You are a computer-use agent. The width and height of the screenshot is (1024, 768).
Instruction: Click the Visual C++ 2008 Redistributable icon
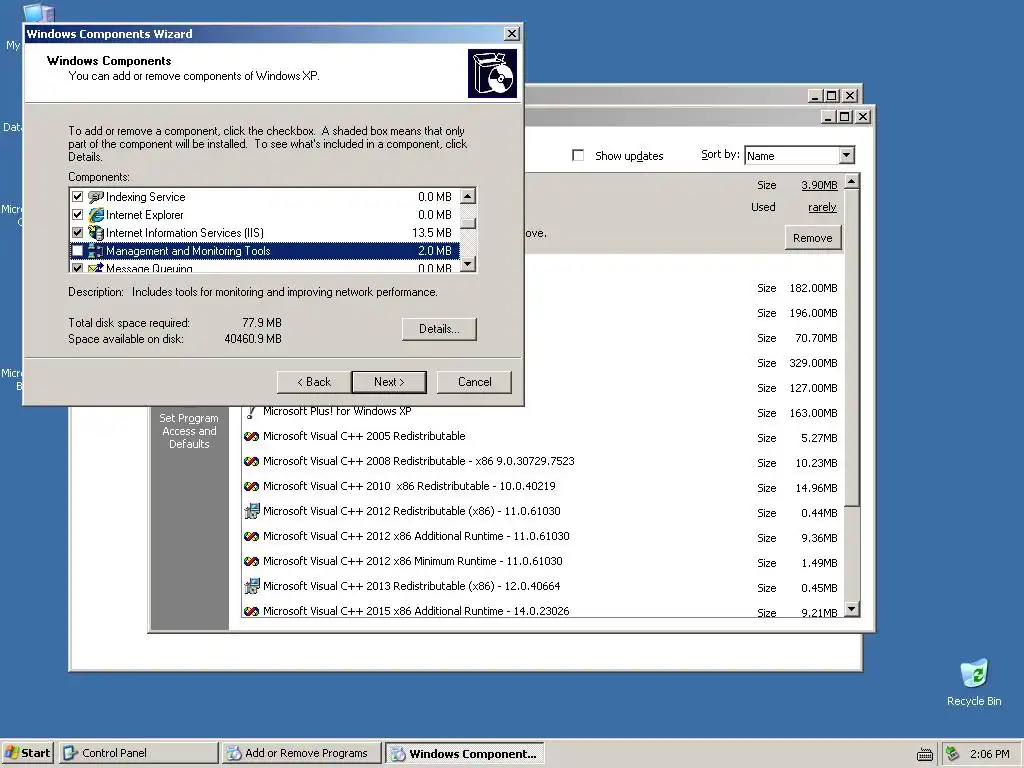pos(251,461)
